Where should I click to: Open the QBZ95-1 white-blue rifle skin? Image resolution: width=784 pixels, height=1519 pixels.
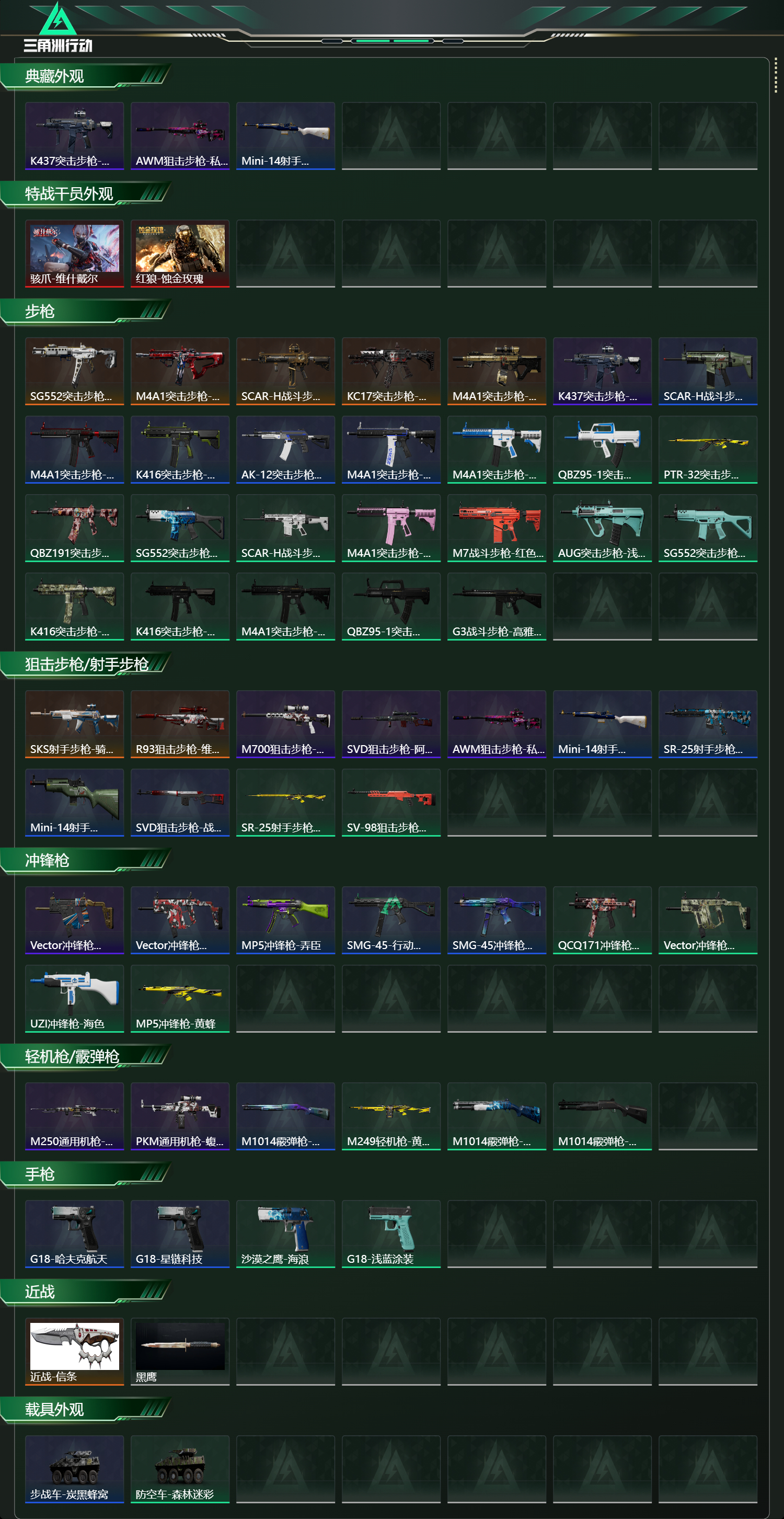pyautogui.click(x=602, y=449)
